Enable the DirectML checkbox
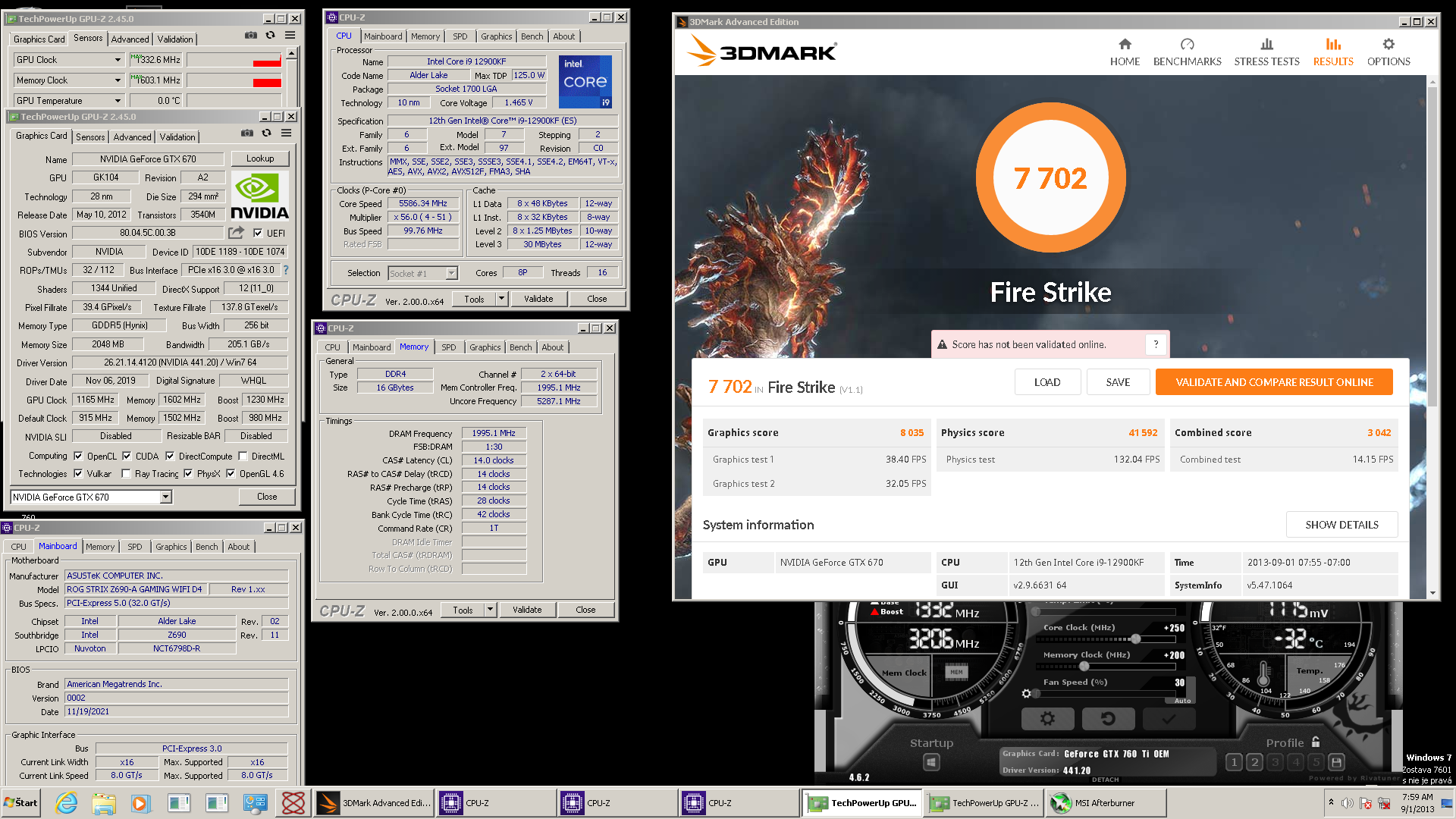 point(243,457)
